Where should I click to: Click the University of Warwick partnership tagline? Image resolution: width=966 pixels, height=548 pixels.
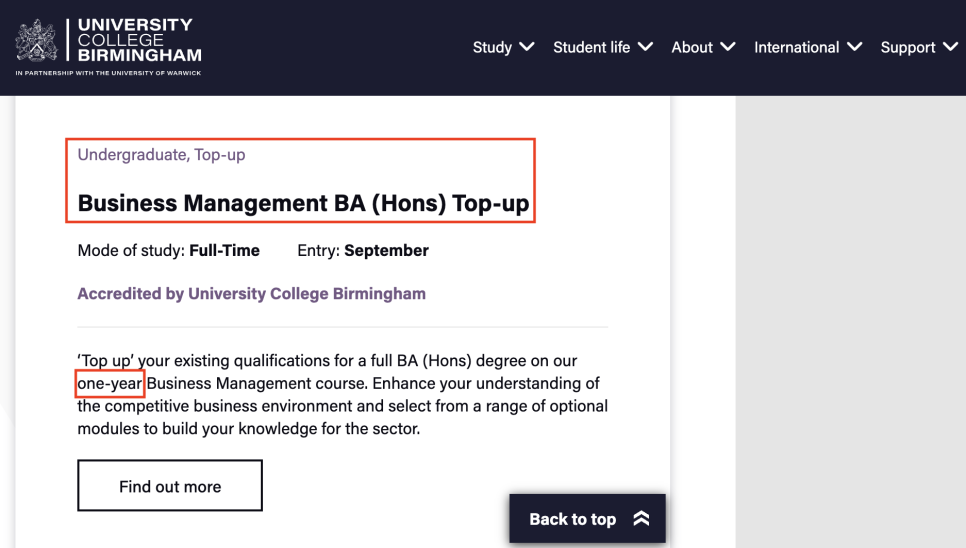coord(108,73)
